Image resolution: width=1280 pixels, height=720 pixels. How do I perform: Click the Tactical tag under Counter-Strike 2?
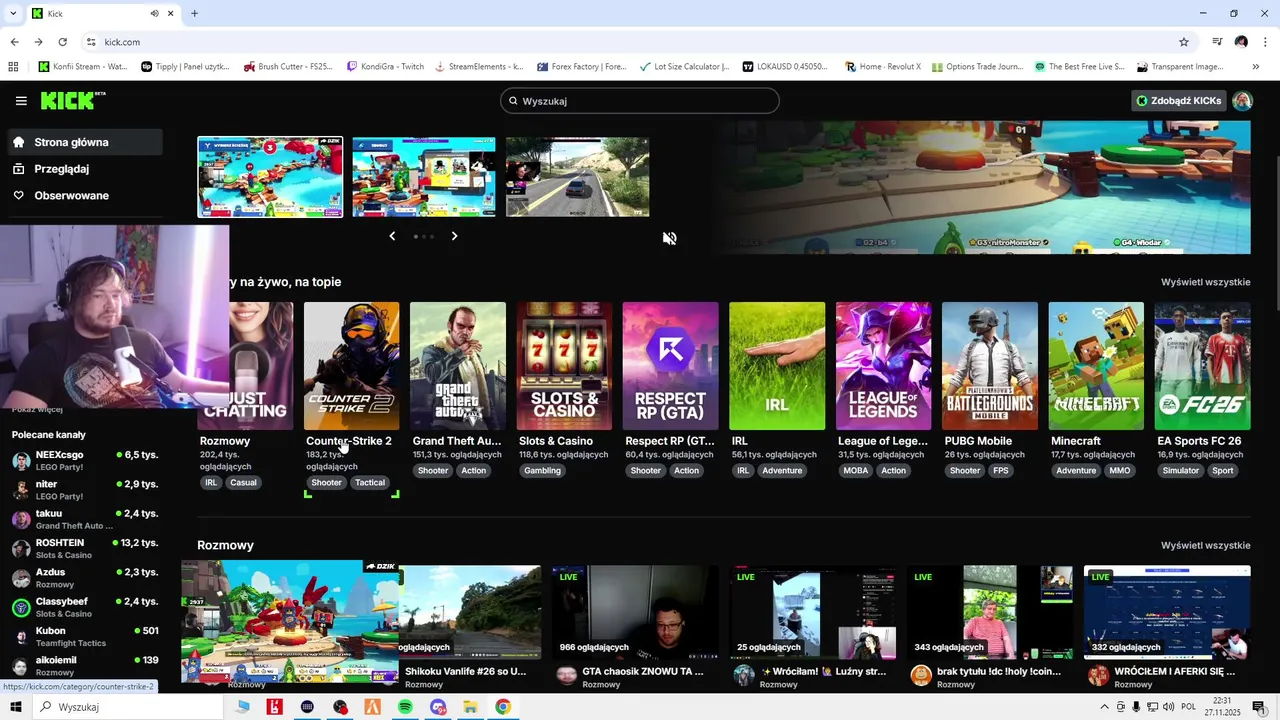[370, 483]
